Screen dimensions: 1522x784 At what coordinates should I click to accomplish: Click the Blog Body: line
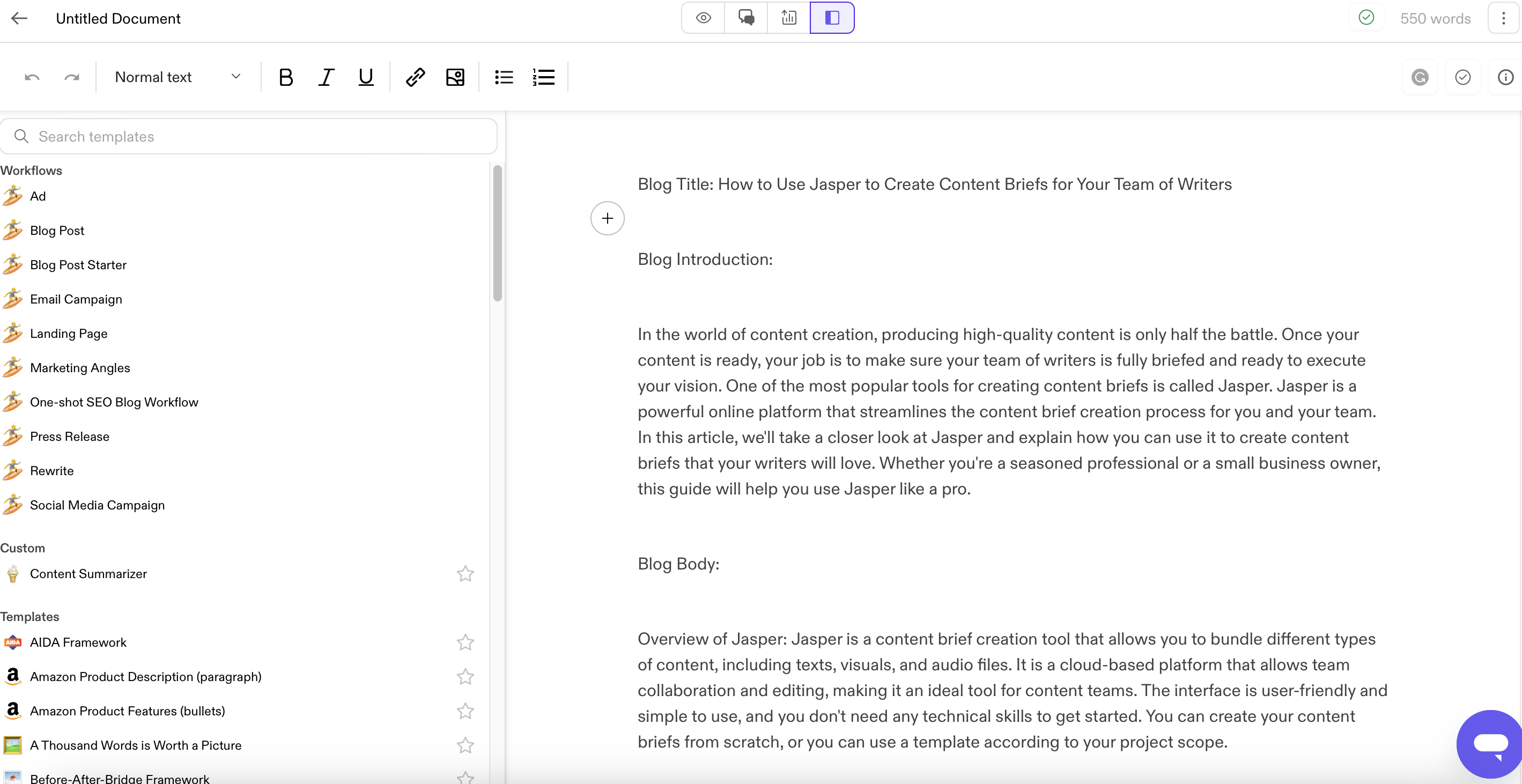click(x=678, y=564)
